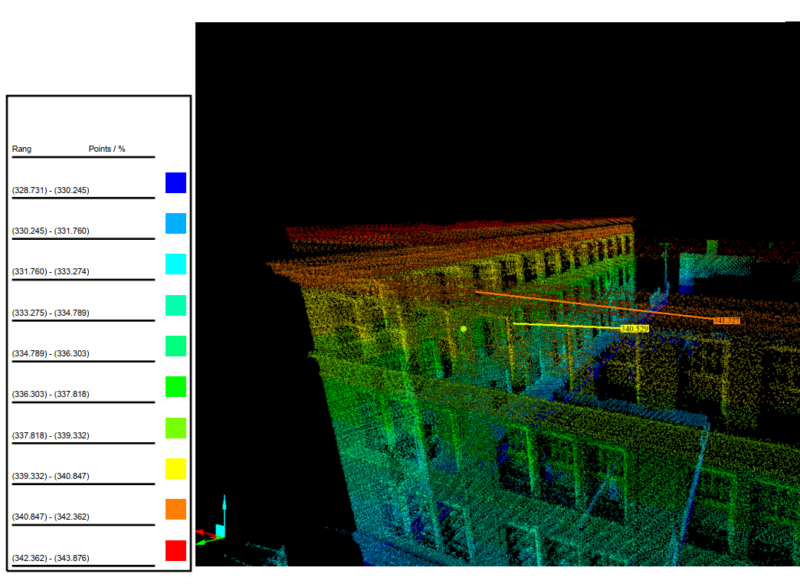
Task: Click the orange 341.737 elevation label
Action: point(727,321)
